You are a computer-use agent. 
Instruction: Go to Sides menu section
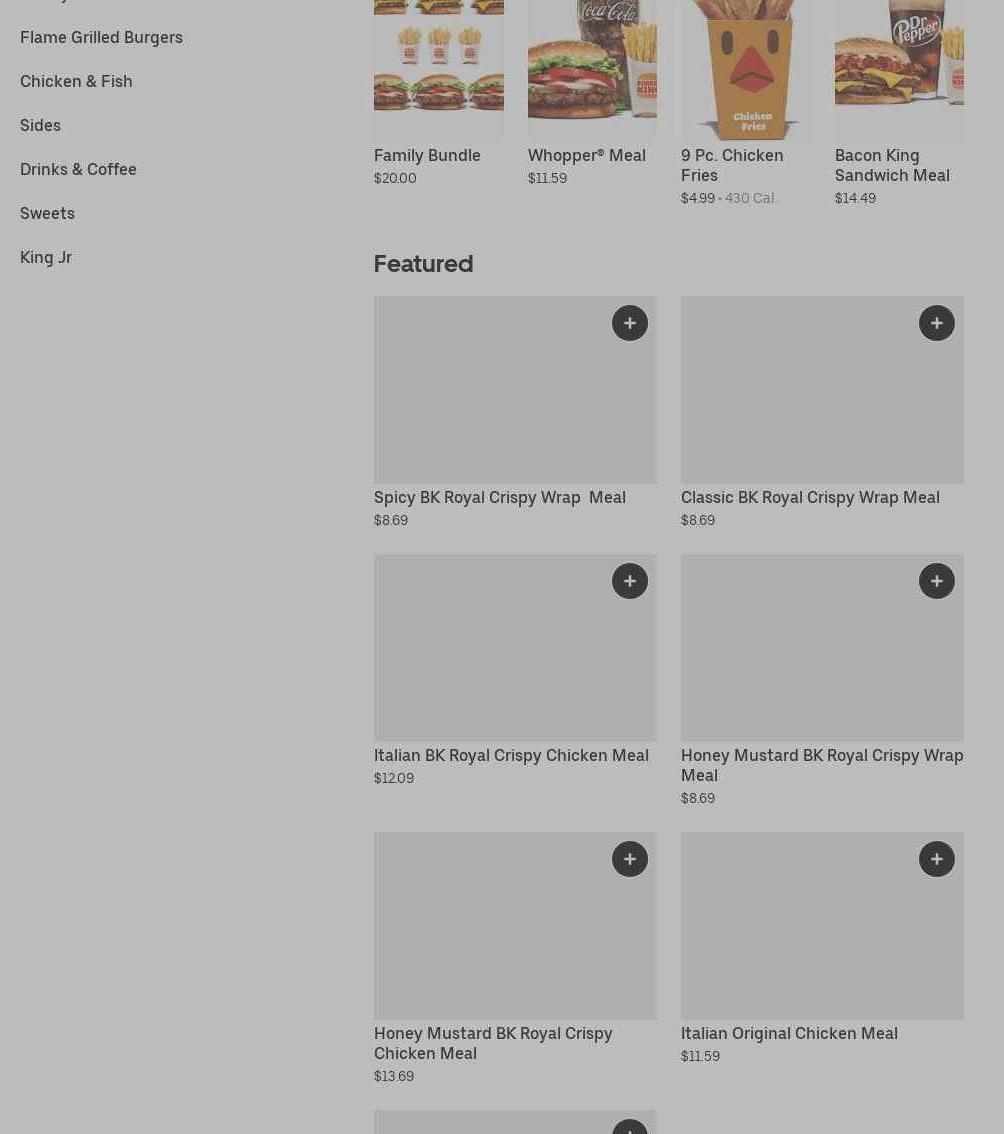(x=41, y=125)
